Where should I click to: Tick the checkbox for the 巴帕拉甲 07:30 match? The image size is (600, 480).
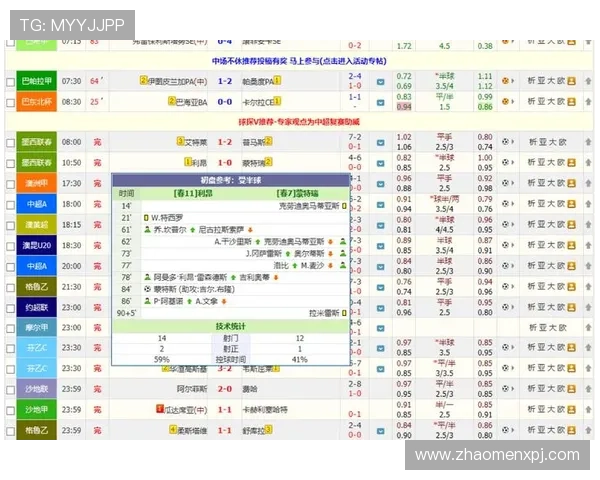click(11, 82)
